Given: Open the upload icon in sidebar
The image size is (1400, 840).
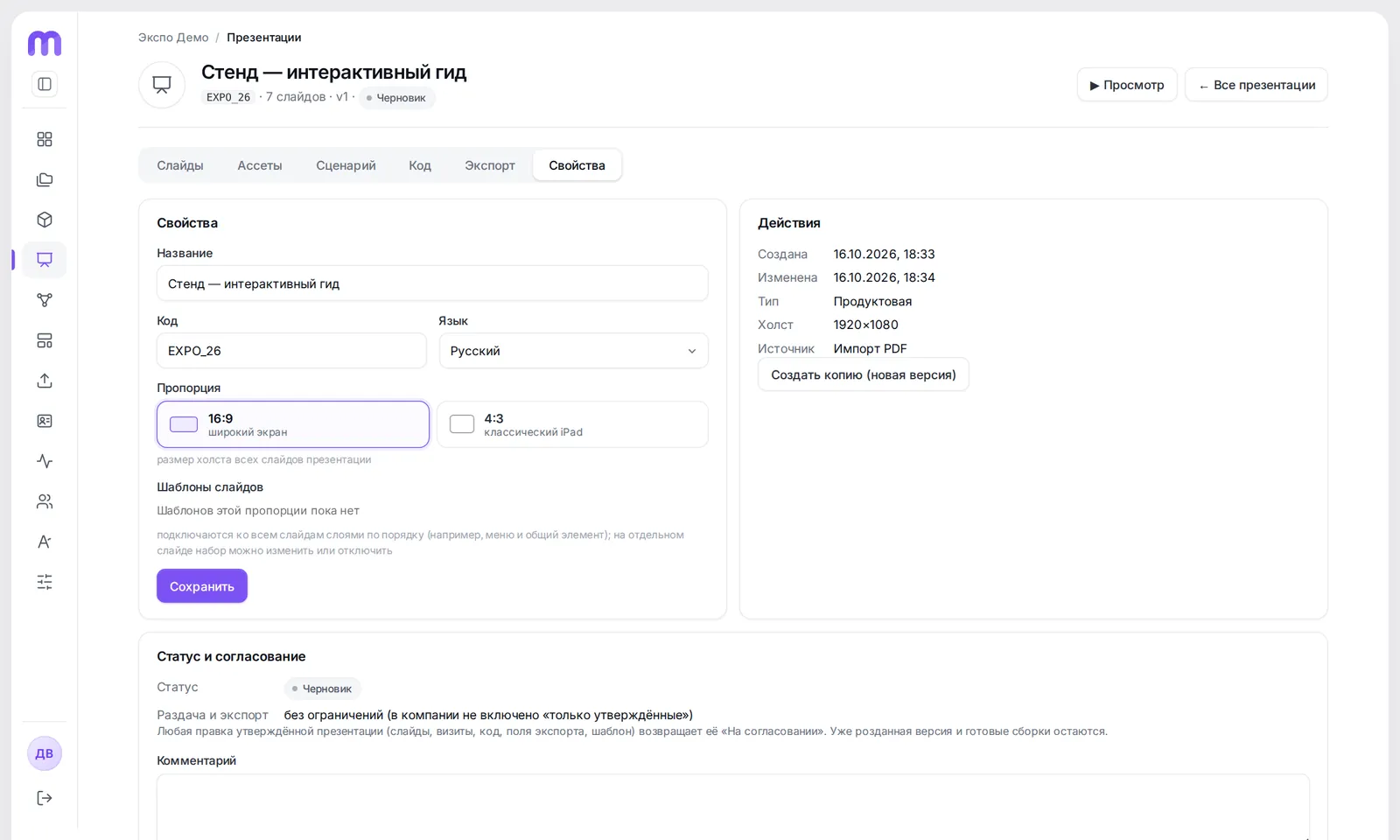Looking at the screenshot, I should (x=45, y=381).
